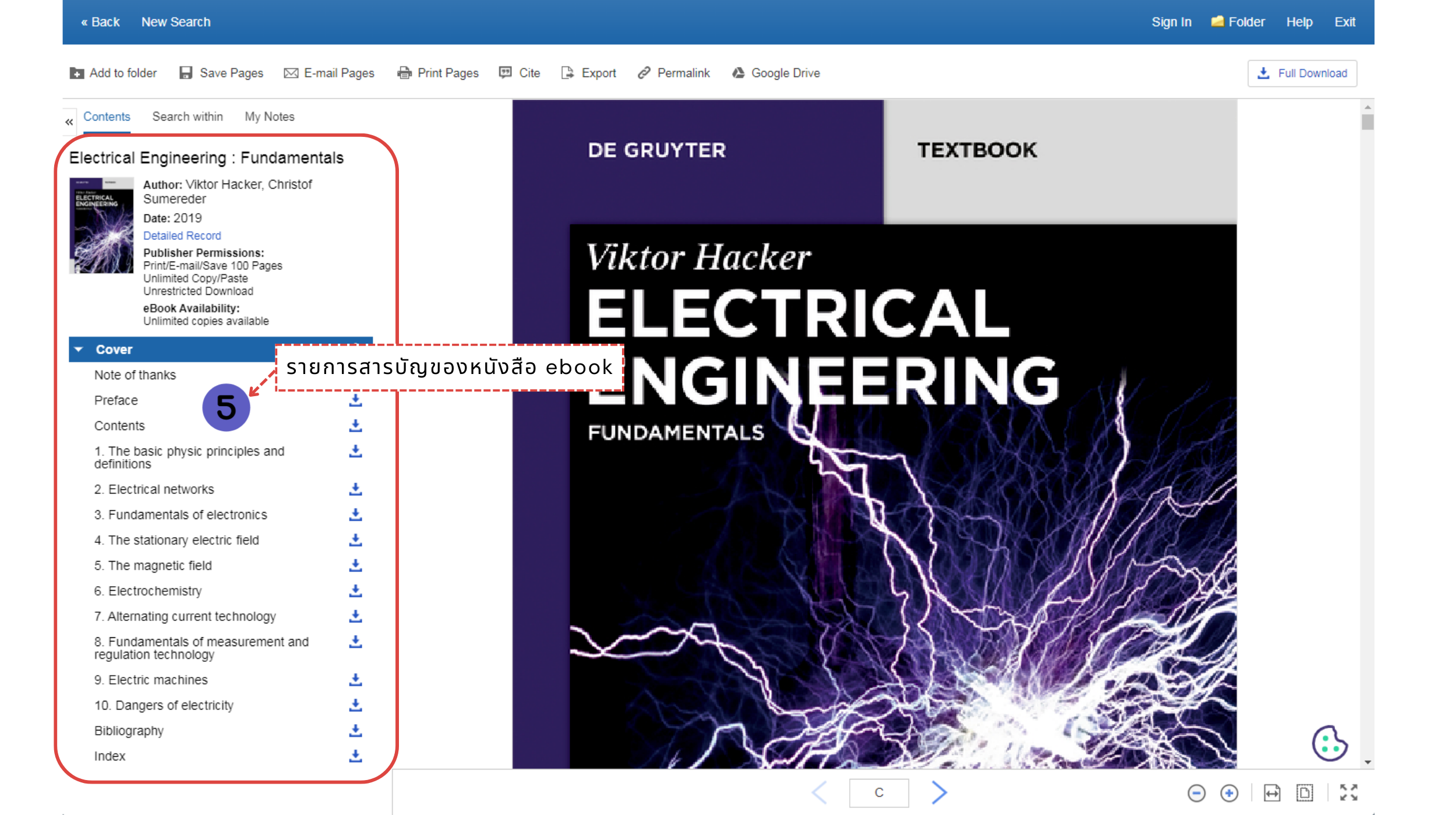Screen dimensions: 1456x815
Task: Download the Bibliography section
Action: pyautogui.click(x=355, y=731)
